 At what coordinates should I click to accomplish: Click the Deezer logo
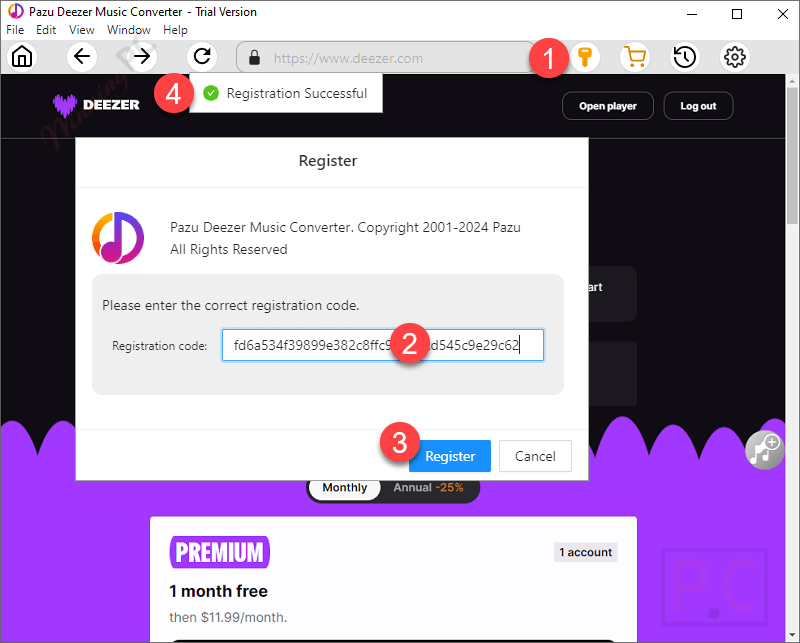click(x=96, y=106)
